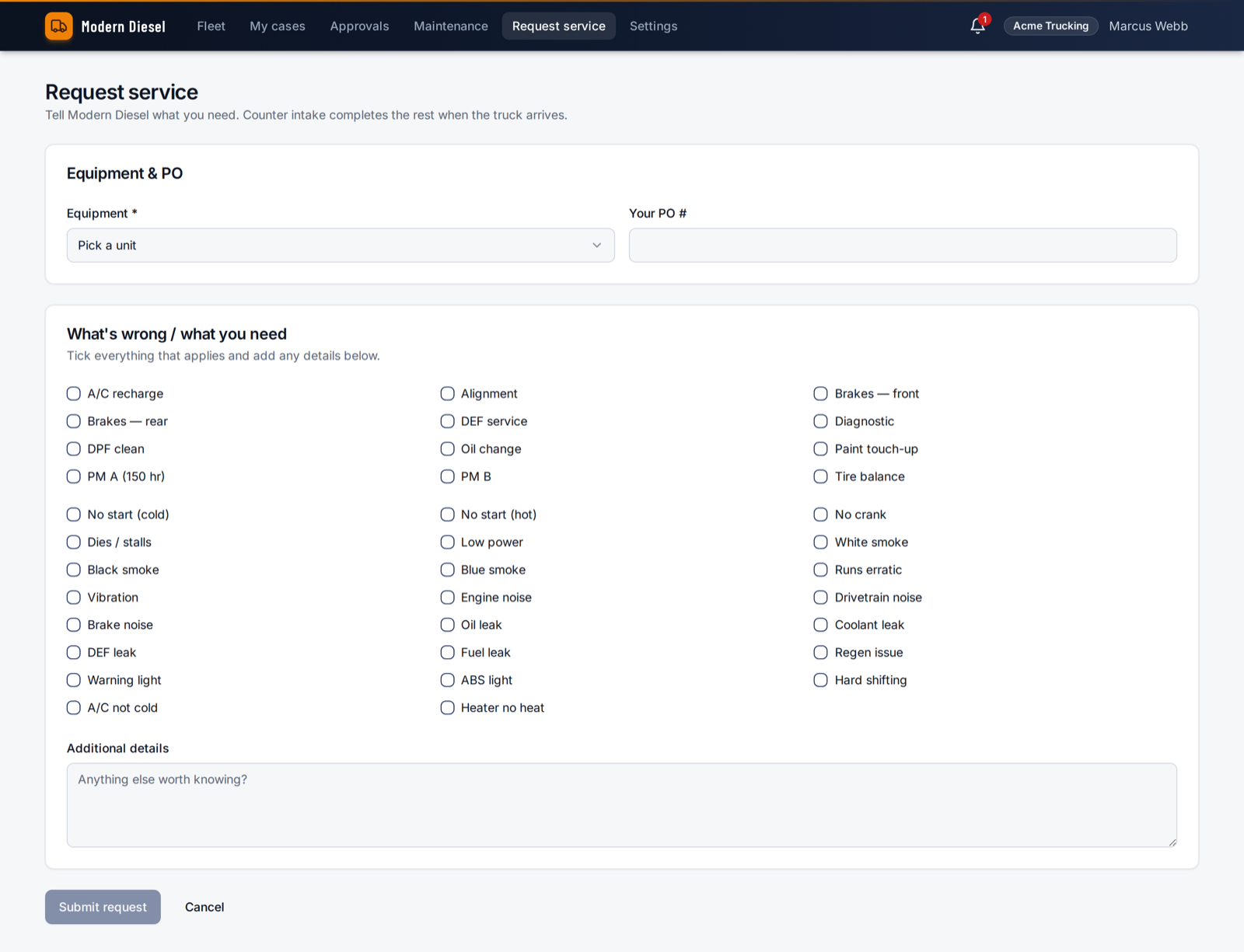This screenshot has width=1244, height=952.
Task: Cancel the service request form
Action: pos(204,907)
